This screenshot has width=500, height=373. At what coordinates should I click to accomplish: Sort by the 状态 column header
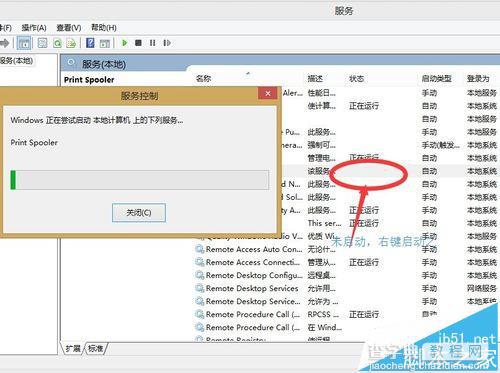356,79
